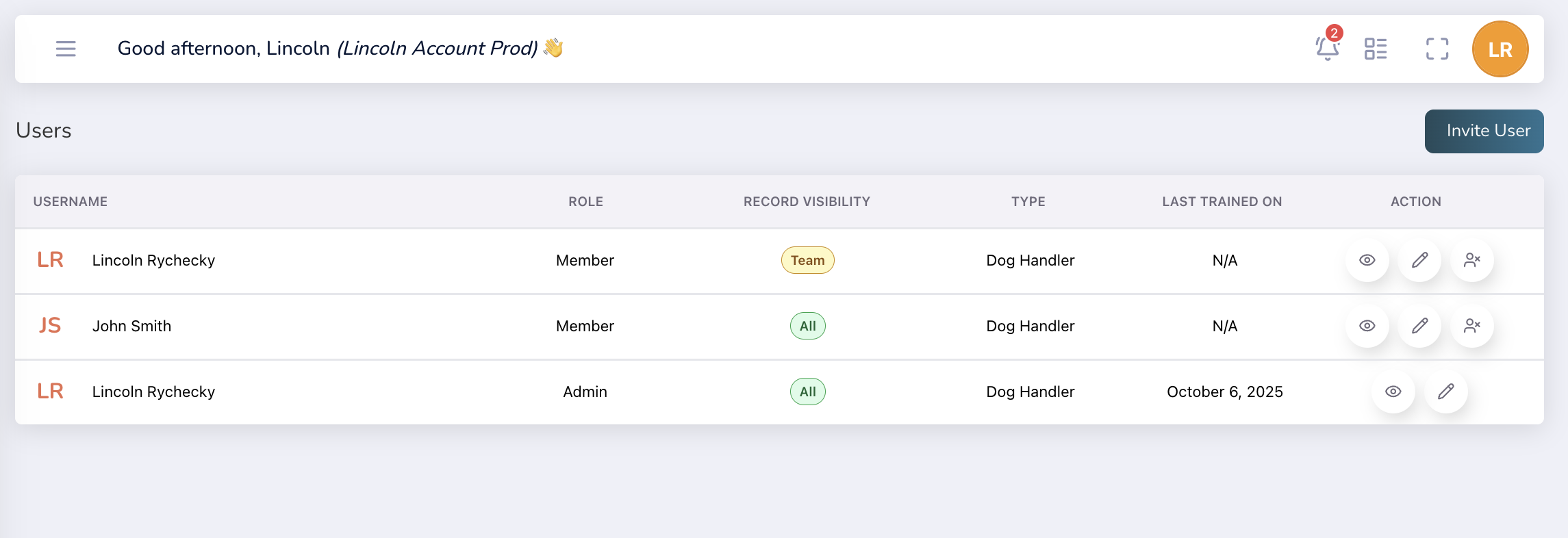Screen dimensions: 1568x538
Task: View Member Lincoln Rychecky with eye icon
Action: click(1367, 260)
